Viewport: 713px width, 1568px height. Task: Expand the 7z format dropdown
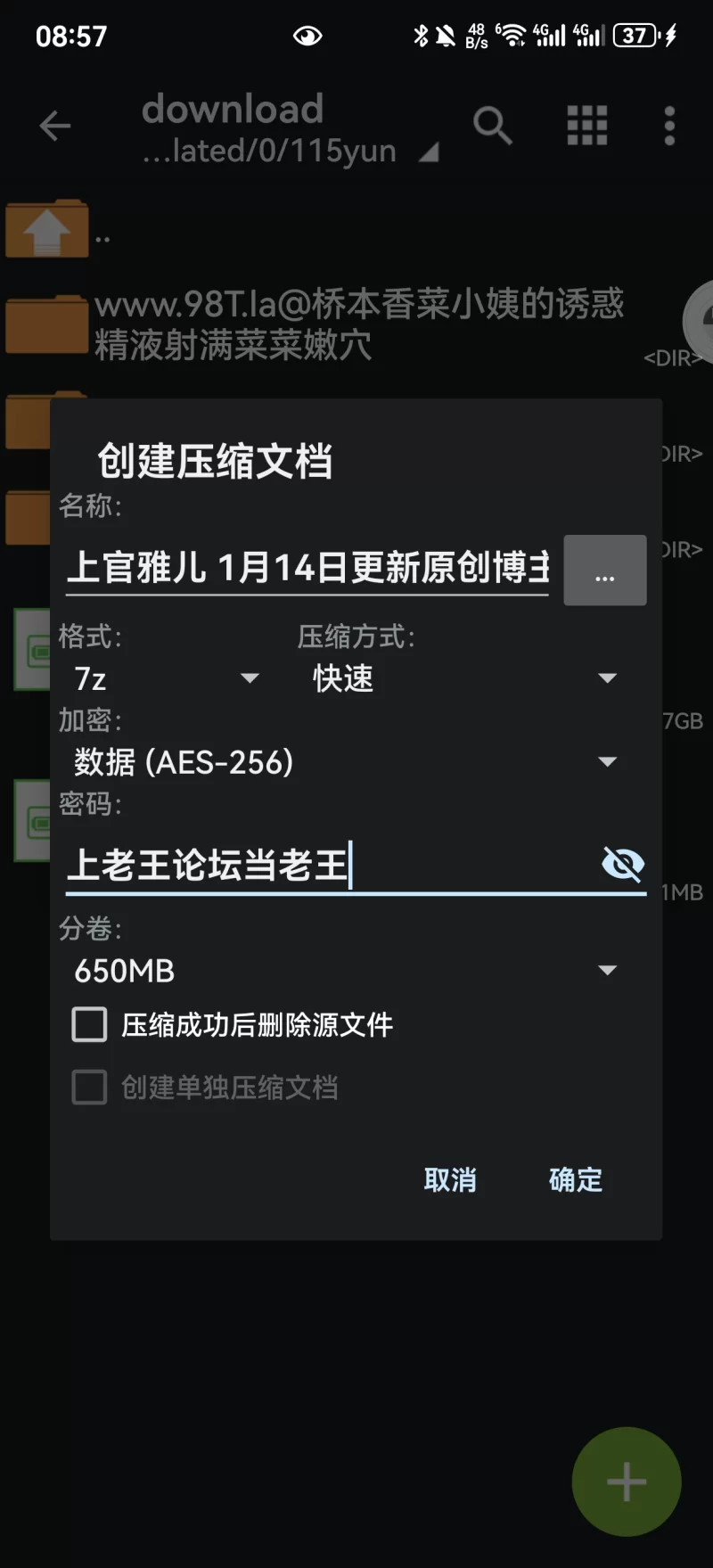(167, 678)
